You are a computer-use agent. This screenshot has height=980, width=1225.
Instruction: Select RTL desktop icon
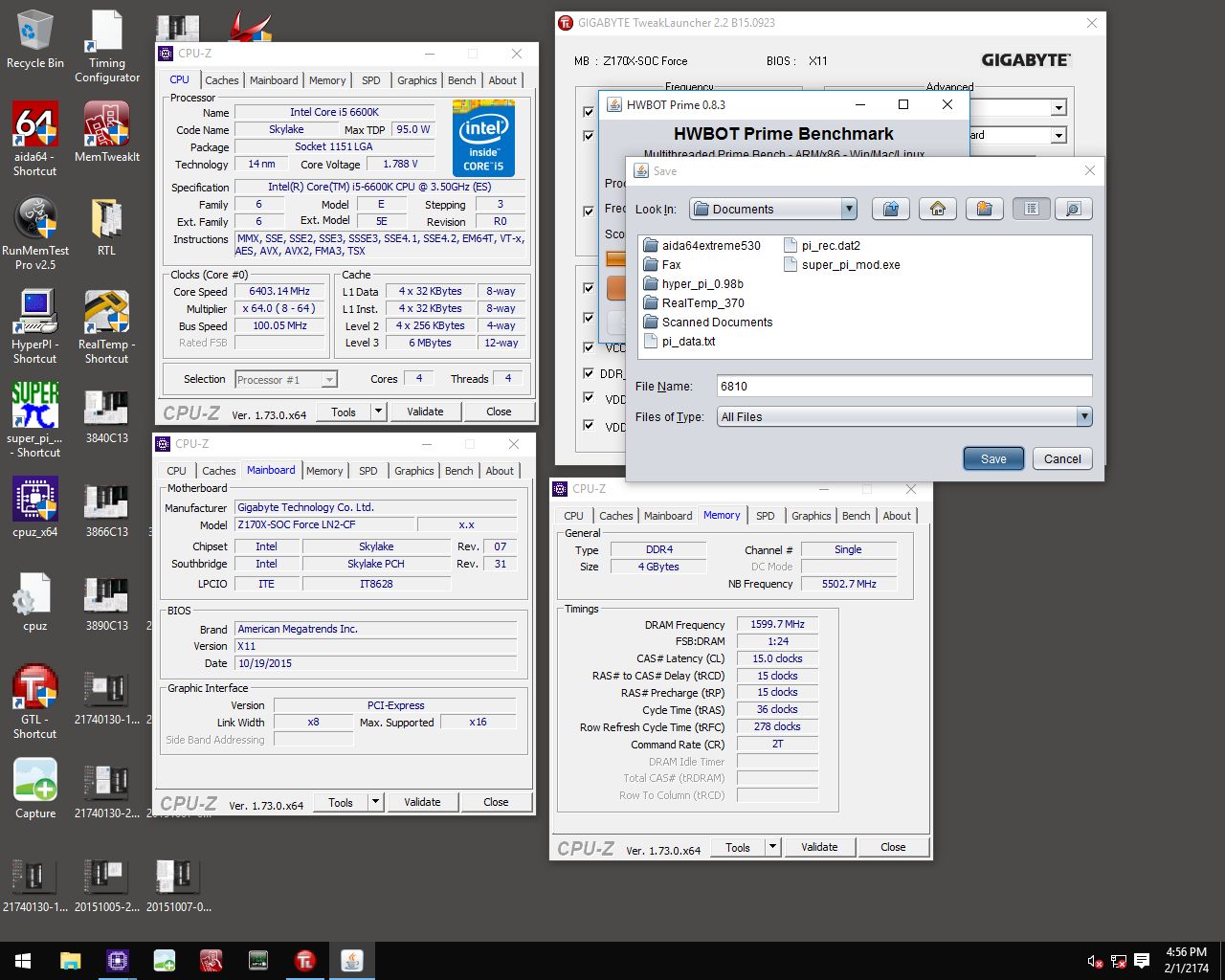106,227
